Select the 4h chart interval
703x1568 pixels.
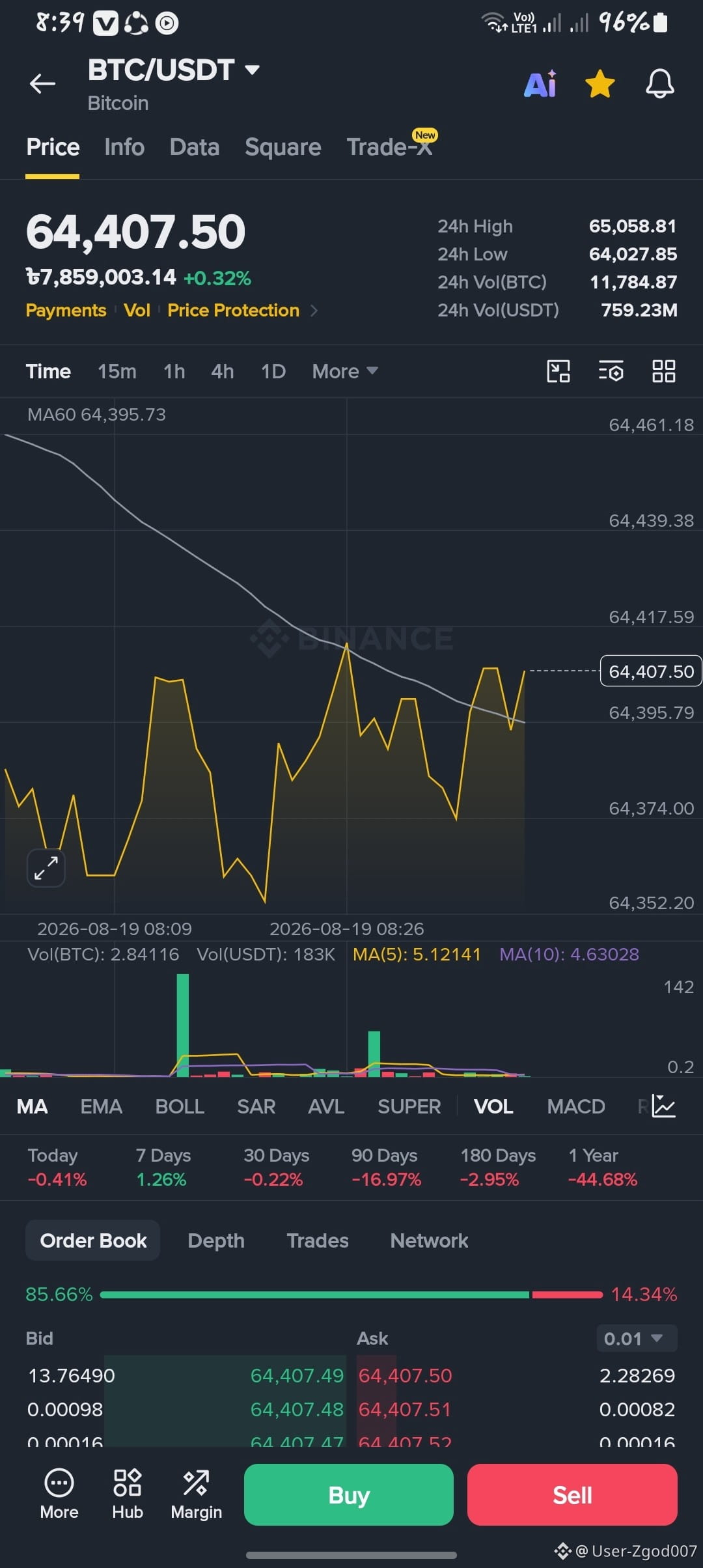[222, 371]
